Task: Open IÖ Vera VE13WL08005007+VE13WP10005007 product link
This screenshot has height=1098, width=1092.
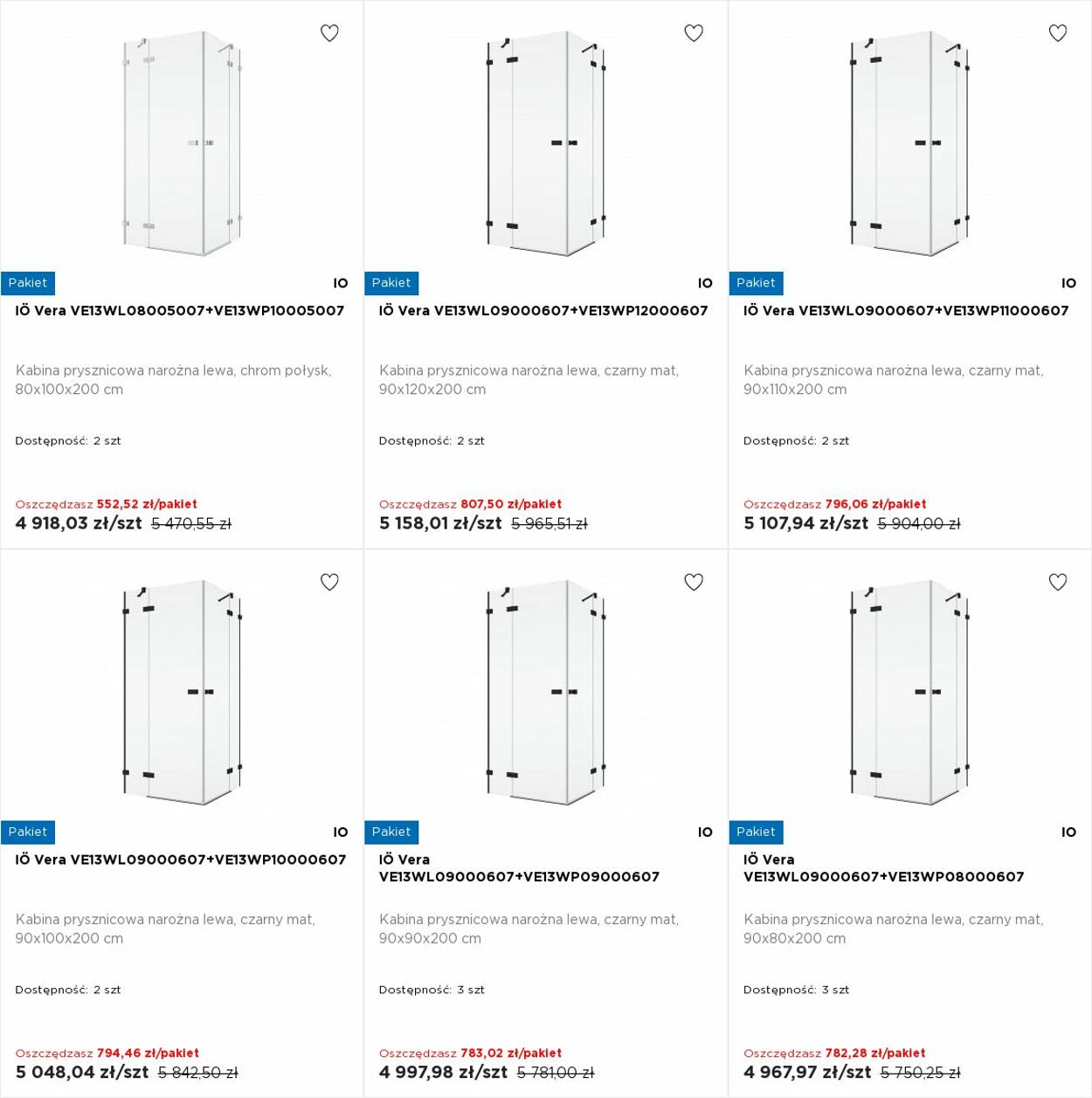Action: pos(180,311)
